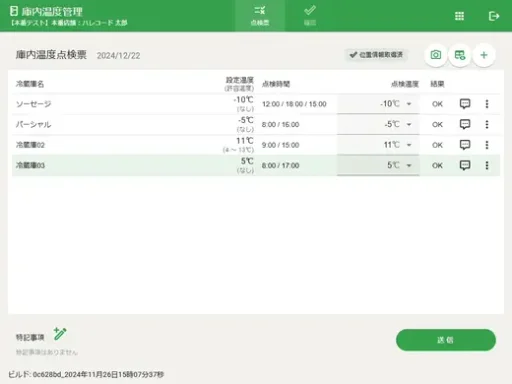
Task: Click the OK result for 冷蔵庫02
Action: click(437, 145)
